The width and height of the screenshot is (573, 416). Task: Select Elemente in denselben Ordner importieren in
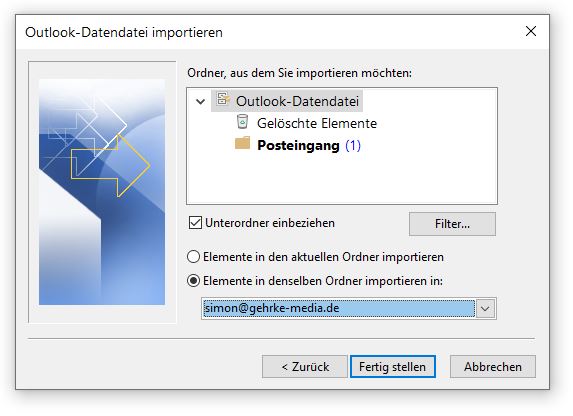pos(193,281)
